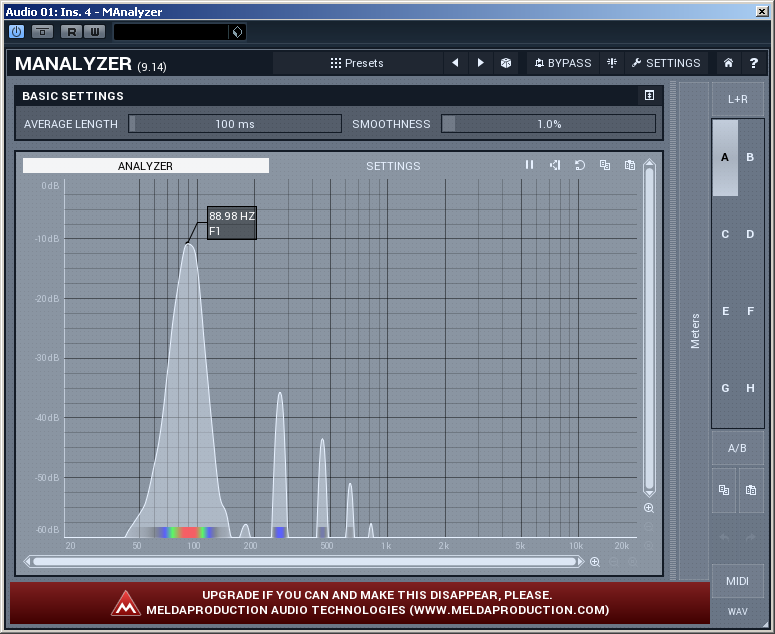Expand the Meters side panel
775x634 pixels.
pyautogui.click(x=694, y=330)
